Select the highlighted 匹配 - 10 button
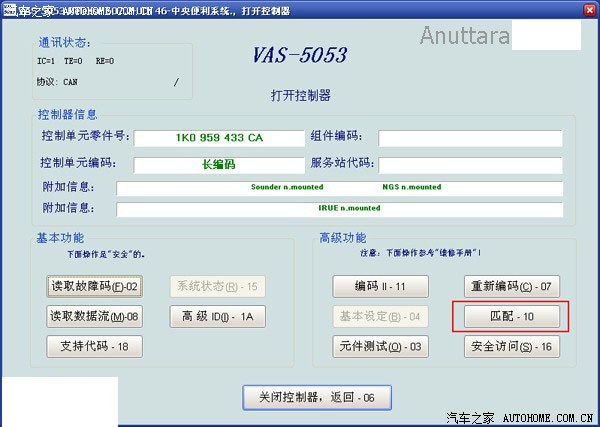Image resolution: width=600 pixels, height=427 pixels. click(512, 316)
